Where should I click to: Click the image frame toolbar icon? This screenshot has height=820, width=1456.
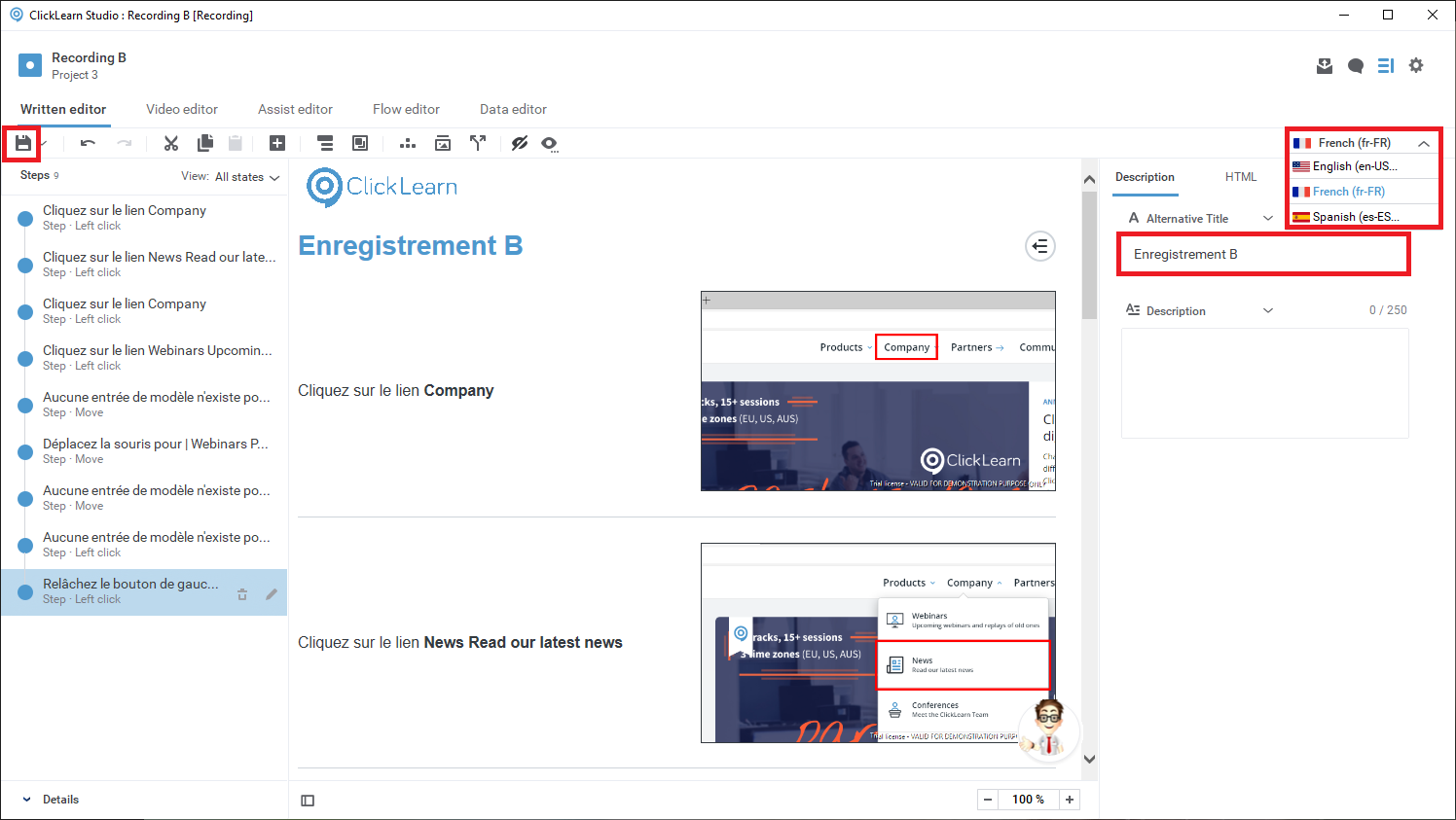click(443, 144)
